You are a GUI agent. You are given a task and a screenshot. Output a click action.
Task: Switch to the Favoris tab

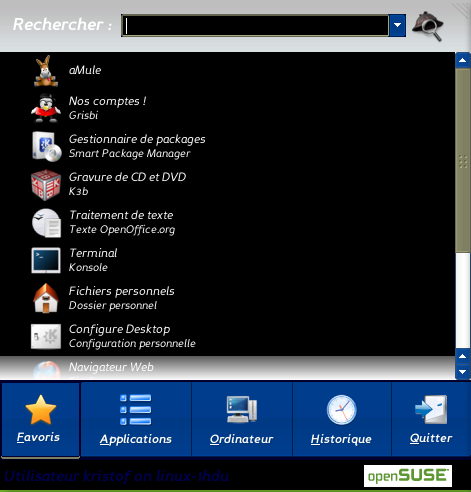click(x=40, y=419)
